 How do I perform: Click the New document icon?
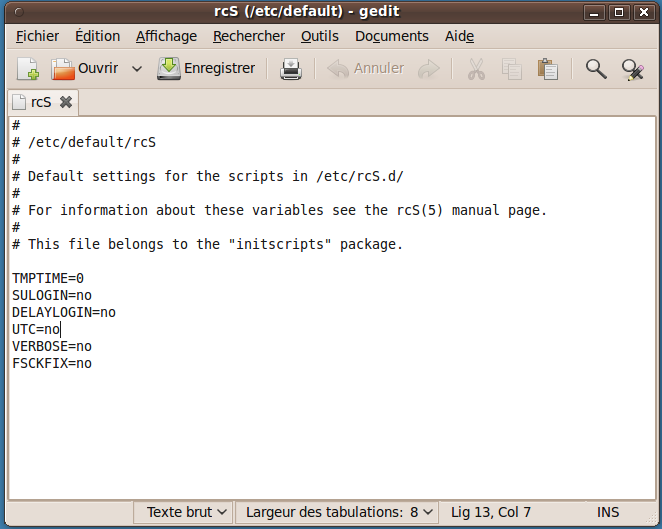(x=27, y=69)
